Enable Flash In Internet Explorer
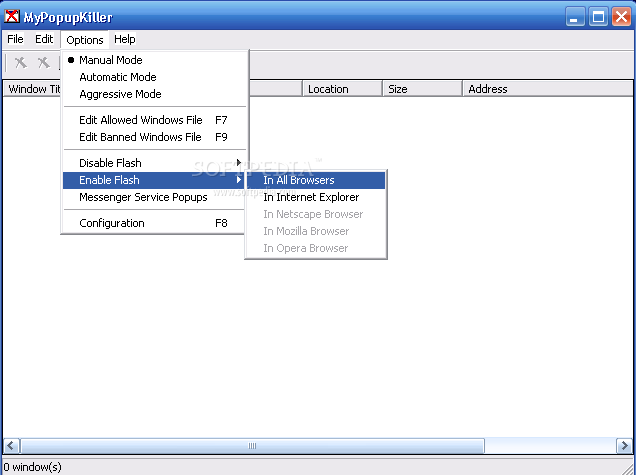This screenshot has height=475, width=636. point(316,197)
